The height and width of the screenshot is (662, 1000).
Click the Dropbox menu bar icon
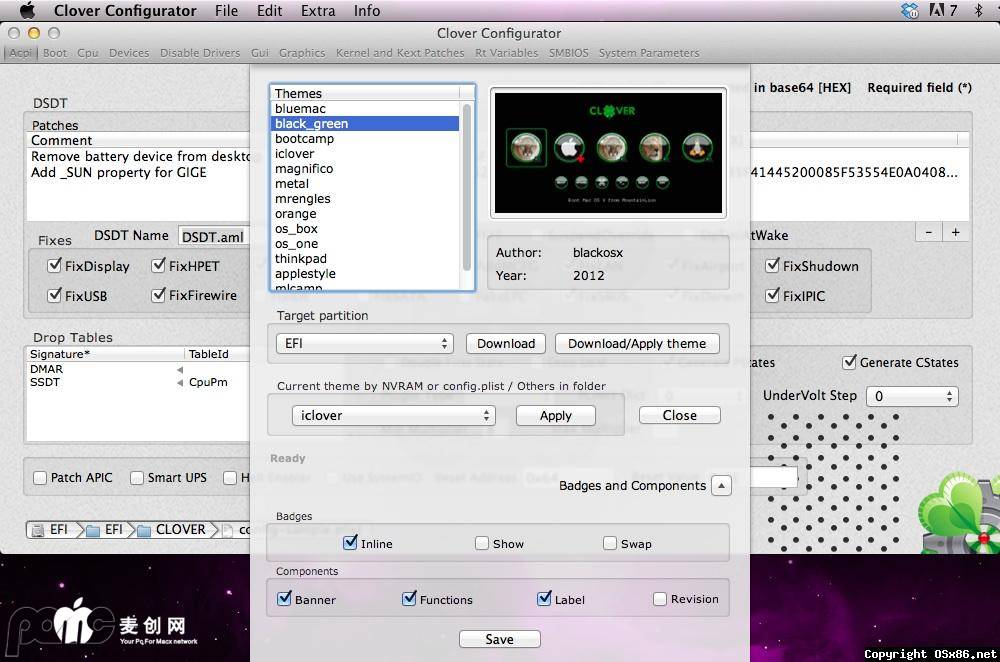pos(909,11)
